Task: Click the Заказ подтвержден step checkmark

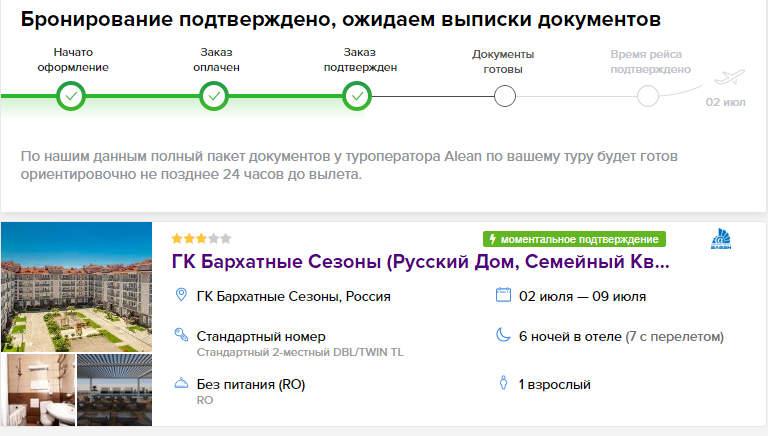Action: 357,96
